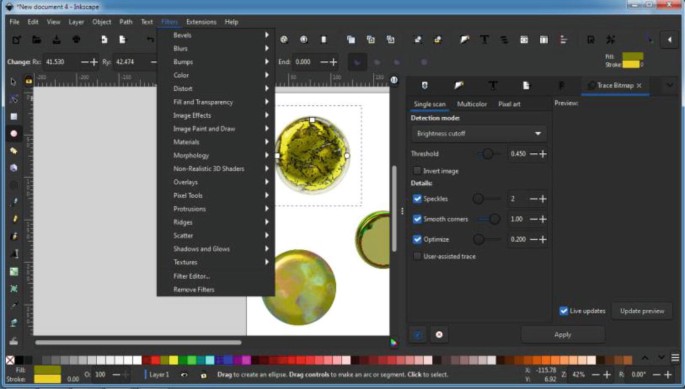Click the Update preview button

click(x=642, y=311)
